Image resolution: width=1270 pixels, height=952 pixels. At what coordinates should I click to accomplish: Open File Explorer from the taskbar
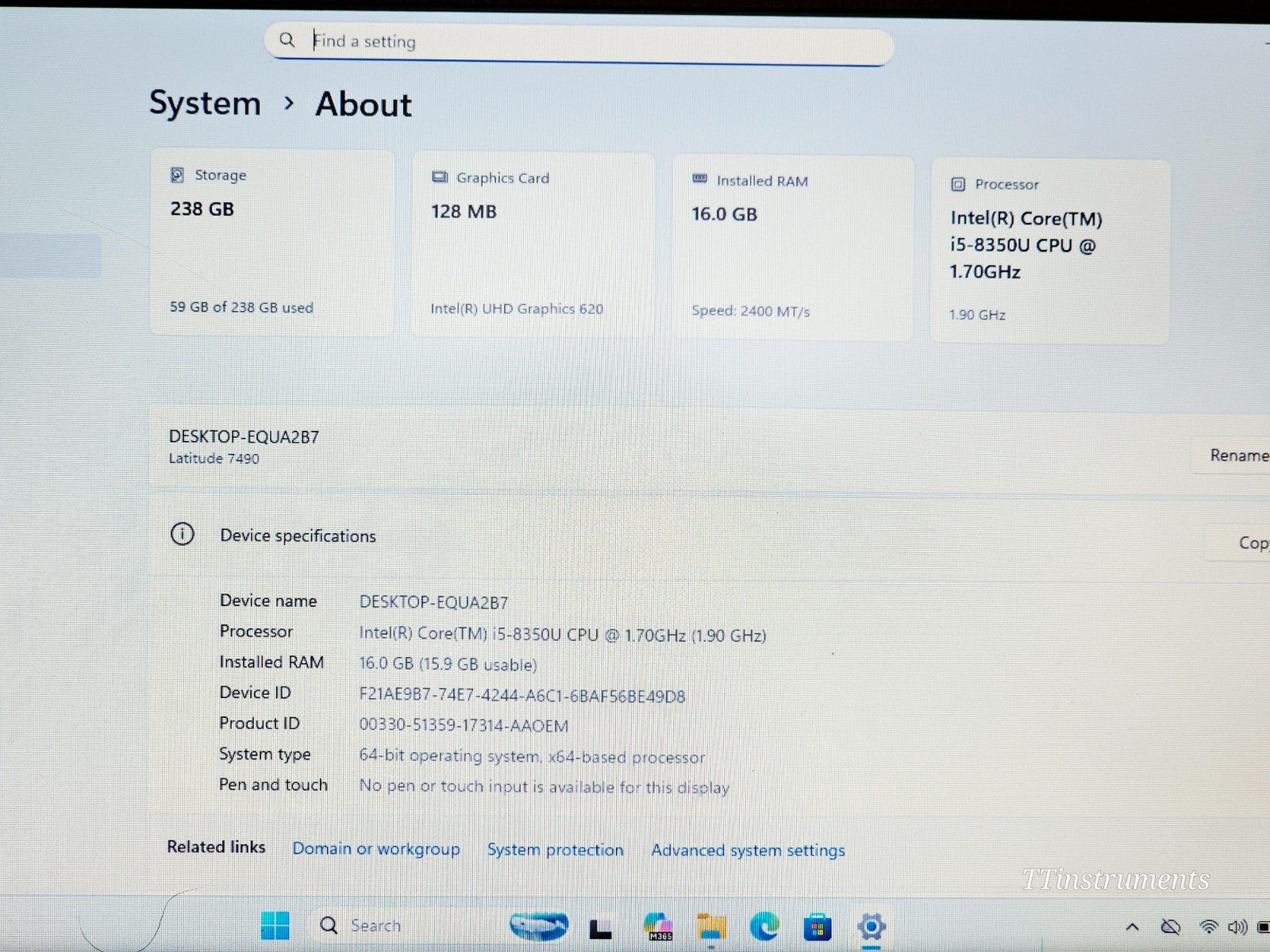(x=711, y=926)
